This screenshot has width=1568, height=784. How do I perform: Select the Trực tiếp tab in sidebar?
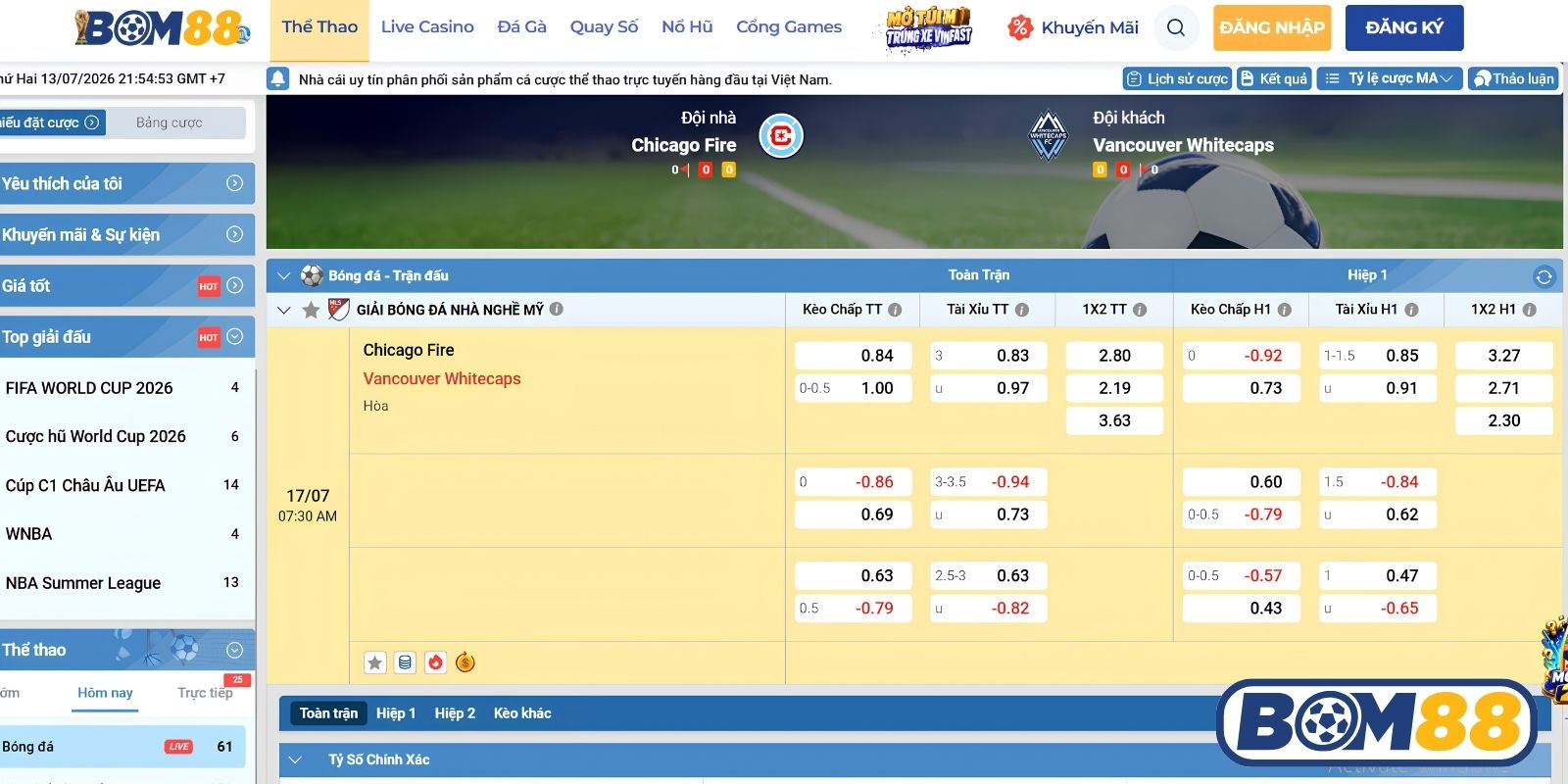[205, 693]
